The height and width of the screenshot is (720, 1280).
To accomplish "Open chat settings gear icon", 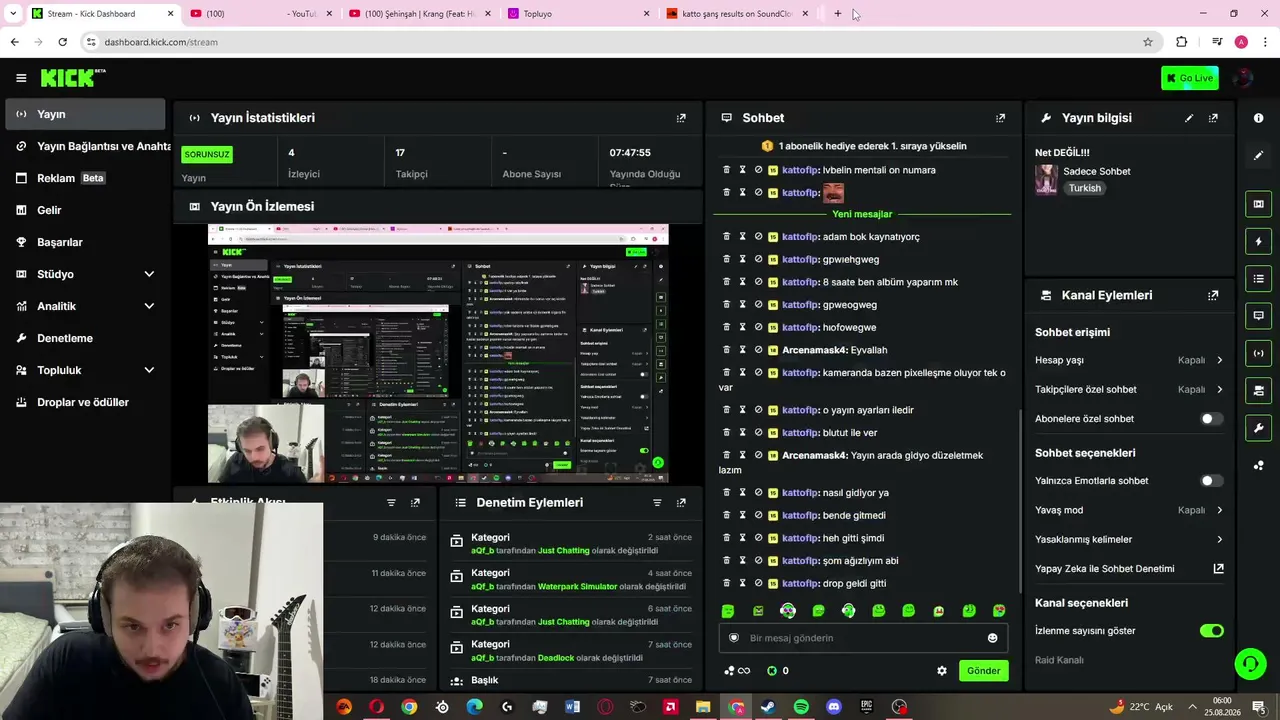I will [x=941, y=671].
